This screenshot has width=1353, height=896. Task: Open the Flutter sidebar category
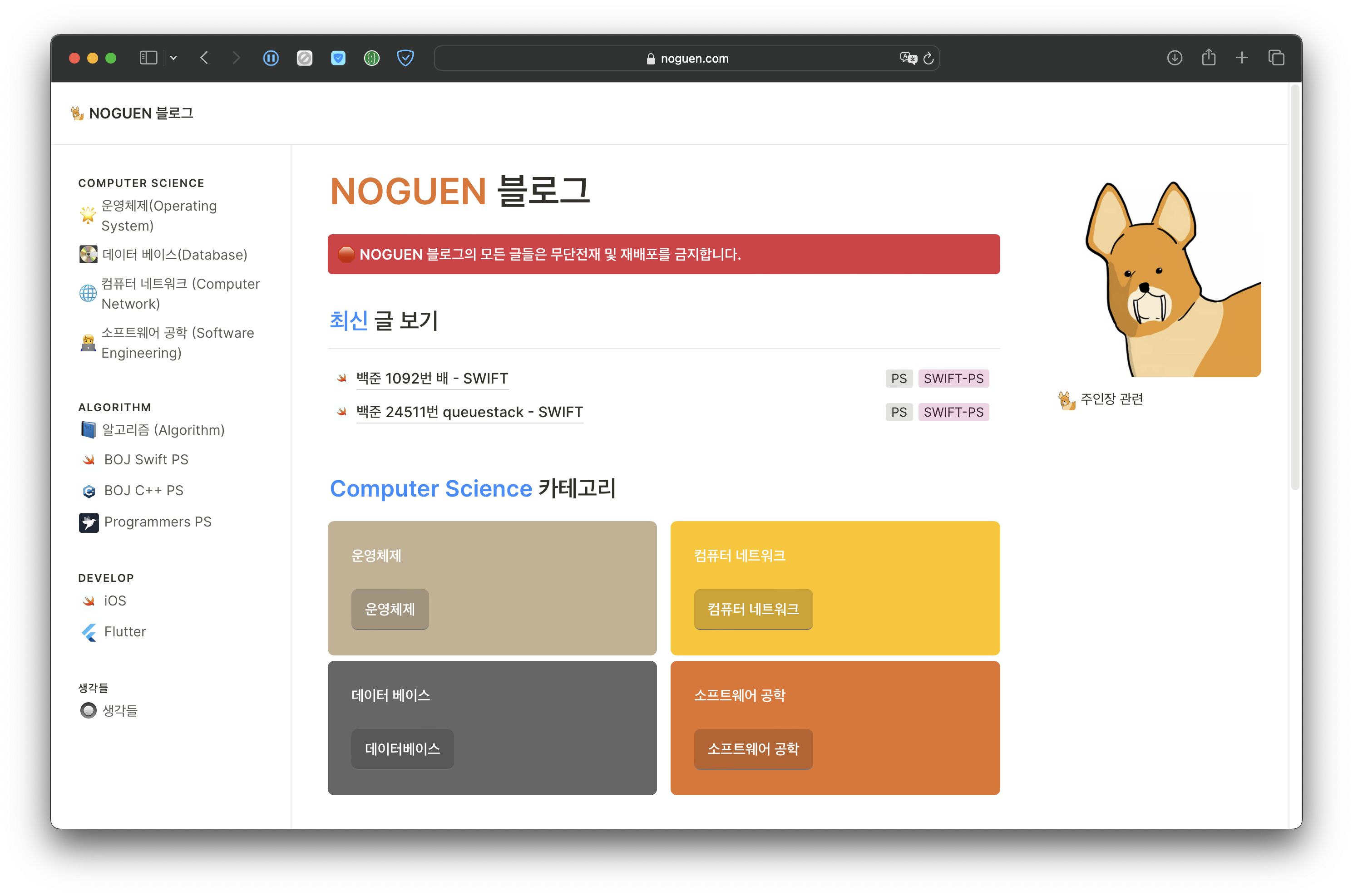coord(124,631)
